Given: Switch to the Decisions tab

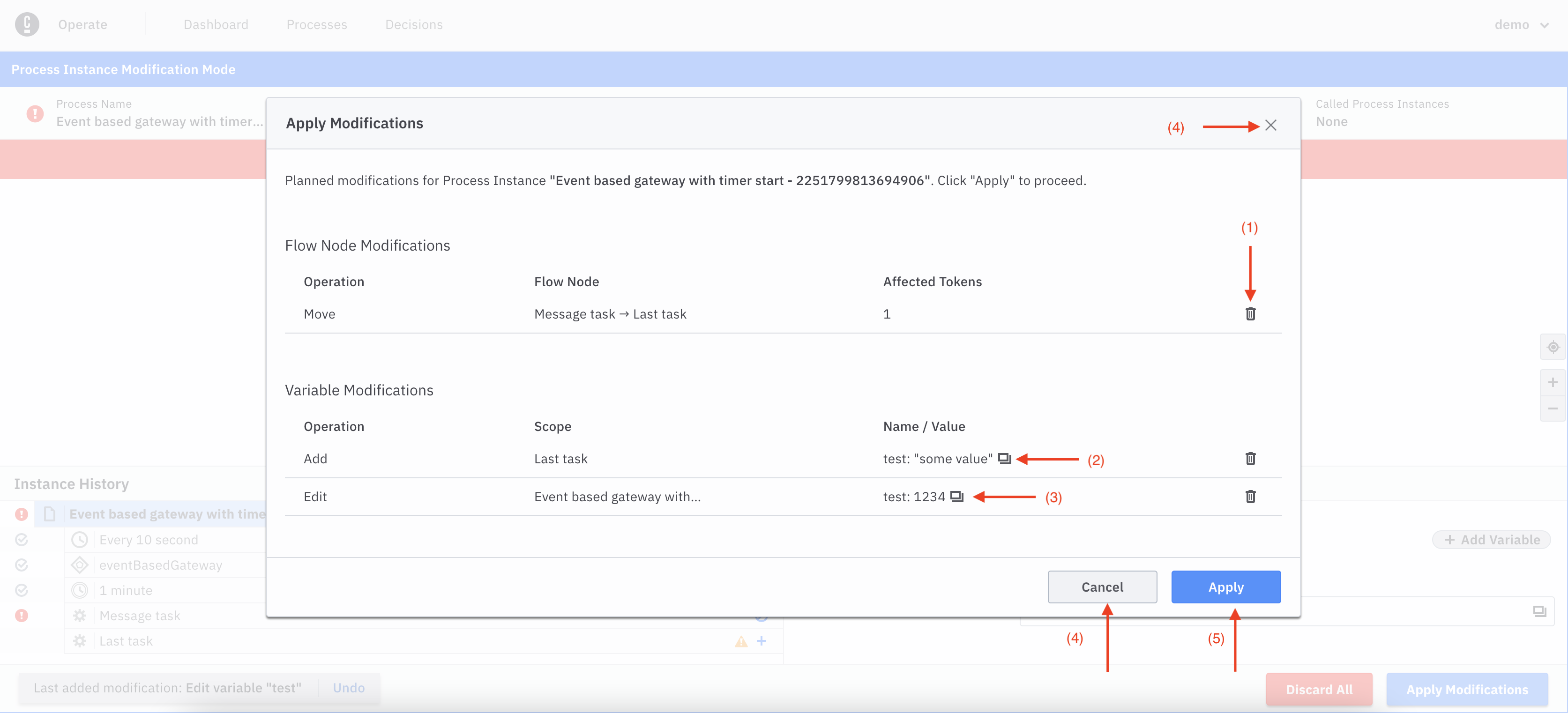Looking at the screenshot, I should coord(414,24).
